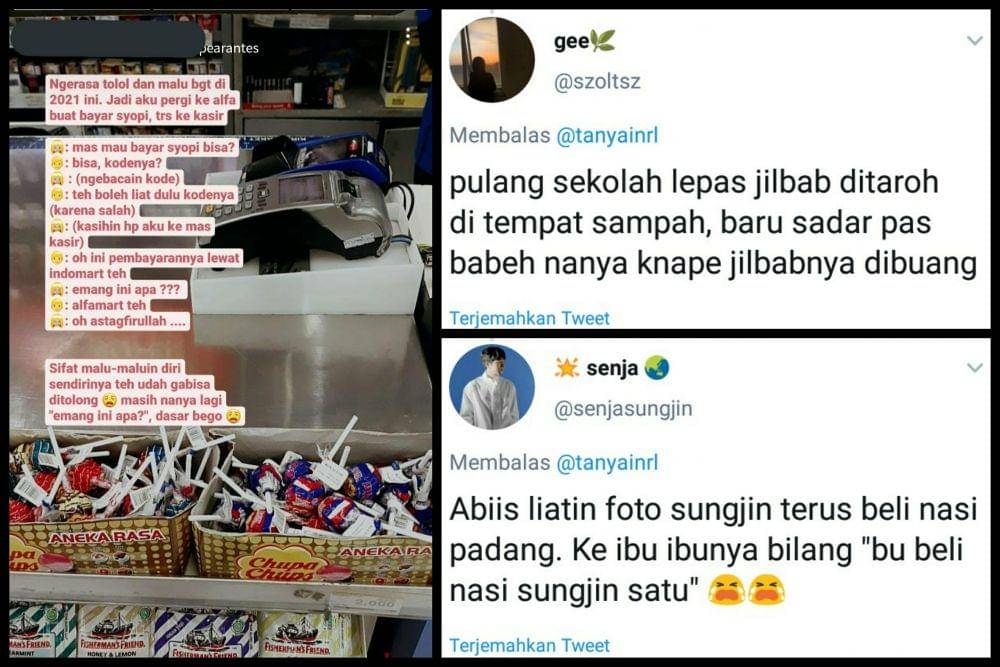1000x667 pixels.
Task: Open the @szoltsz handle
Action: point(597,82)
